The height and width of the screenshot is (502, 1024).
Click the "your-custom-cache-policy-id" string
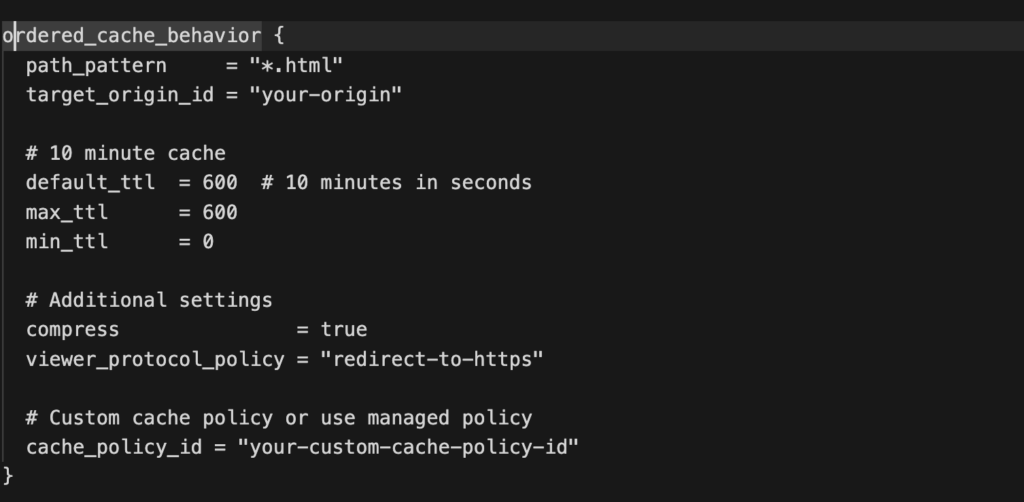pos(408,446)
